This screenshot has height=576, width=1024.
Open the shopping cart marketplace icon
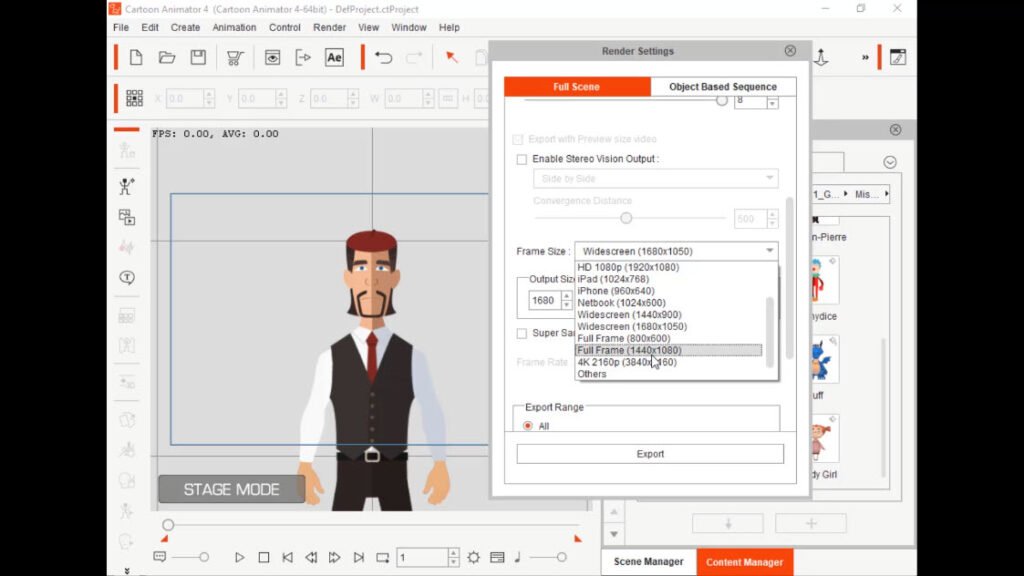coord(235,57)
